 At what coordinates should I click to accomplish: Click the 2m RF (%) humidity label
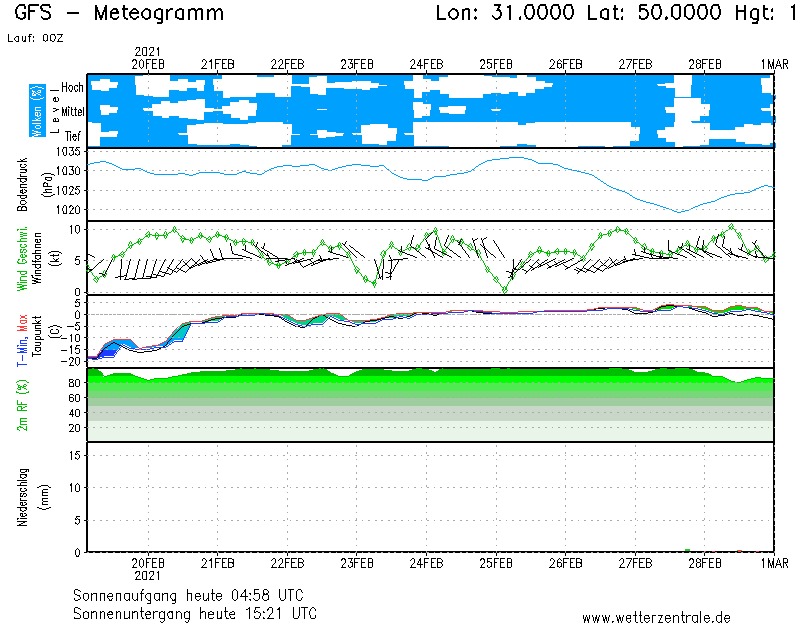point(22,404)
